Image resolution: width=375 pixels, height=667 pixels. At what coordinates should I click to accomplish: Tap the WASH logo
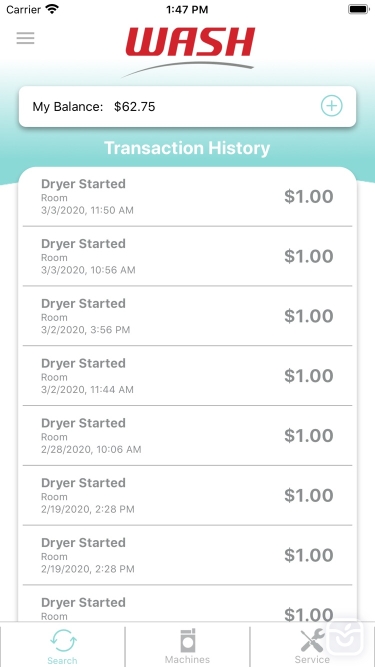[x=190, y=51]
